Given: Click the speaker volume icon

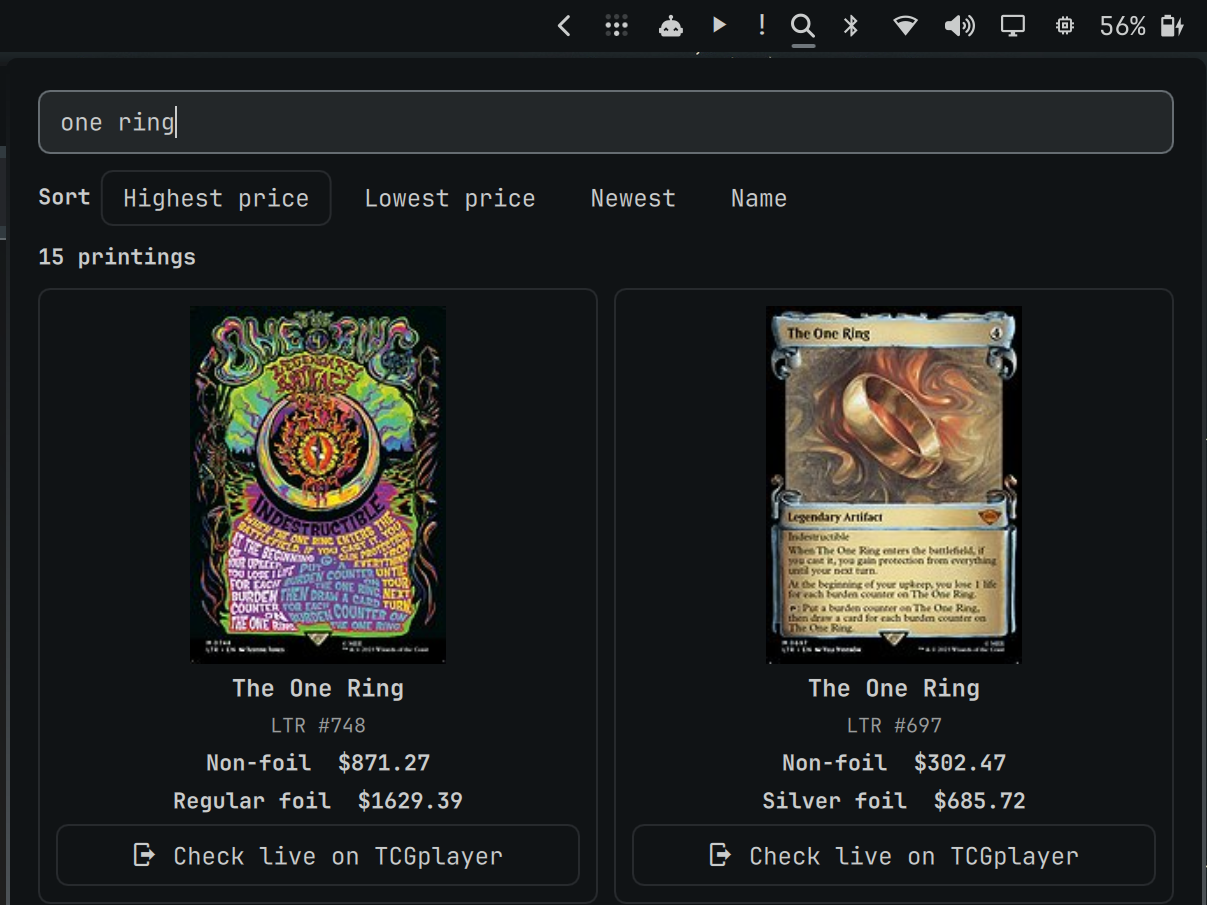Looking at the screenshot, I should pyautogui.click(x=959, y=26).
